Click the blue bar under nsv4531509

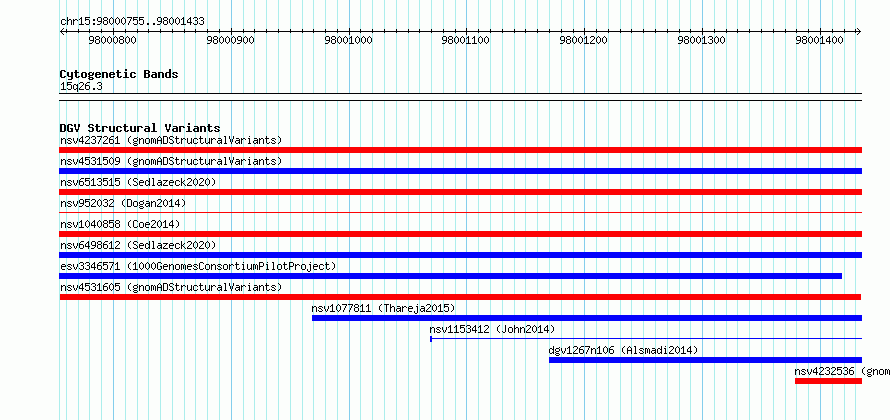coord(460,171)
